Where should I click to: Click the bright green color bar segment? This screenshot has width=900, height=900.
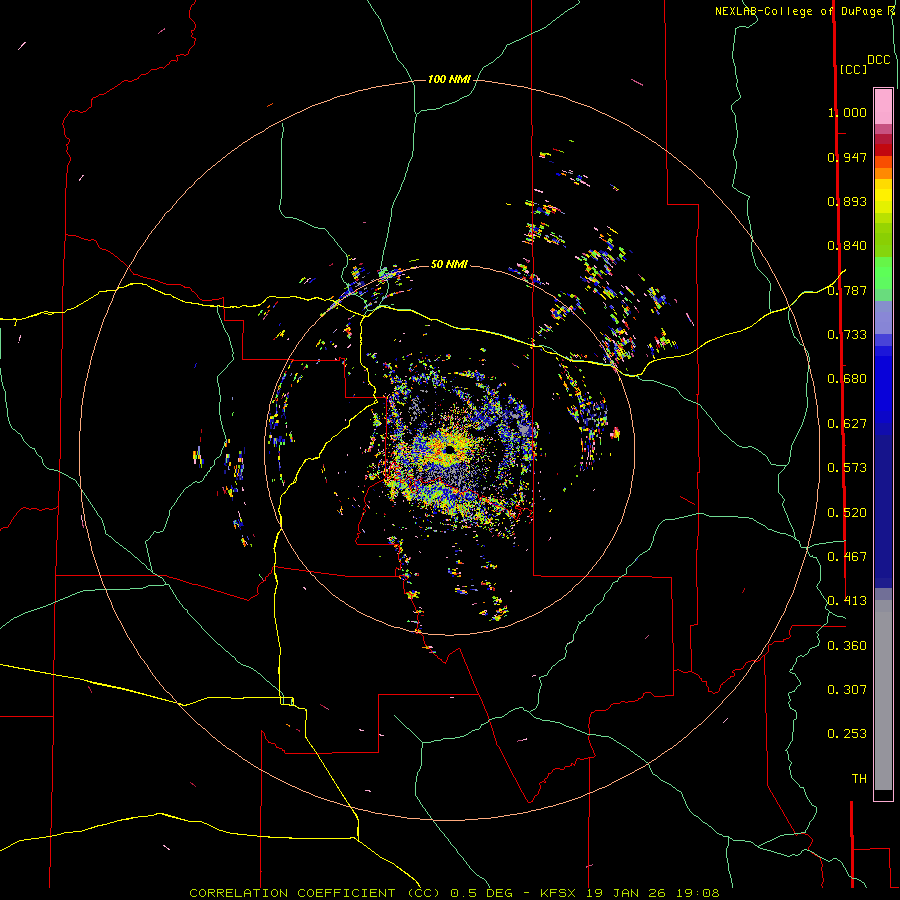click(x=883, y=273)
